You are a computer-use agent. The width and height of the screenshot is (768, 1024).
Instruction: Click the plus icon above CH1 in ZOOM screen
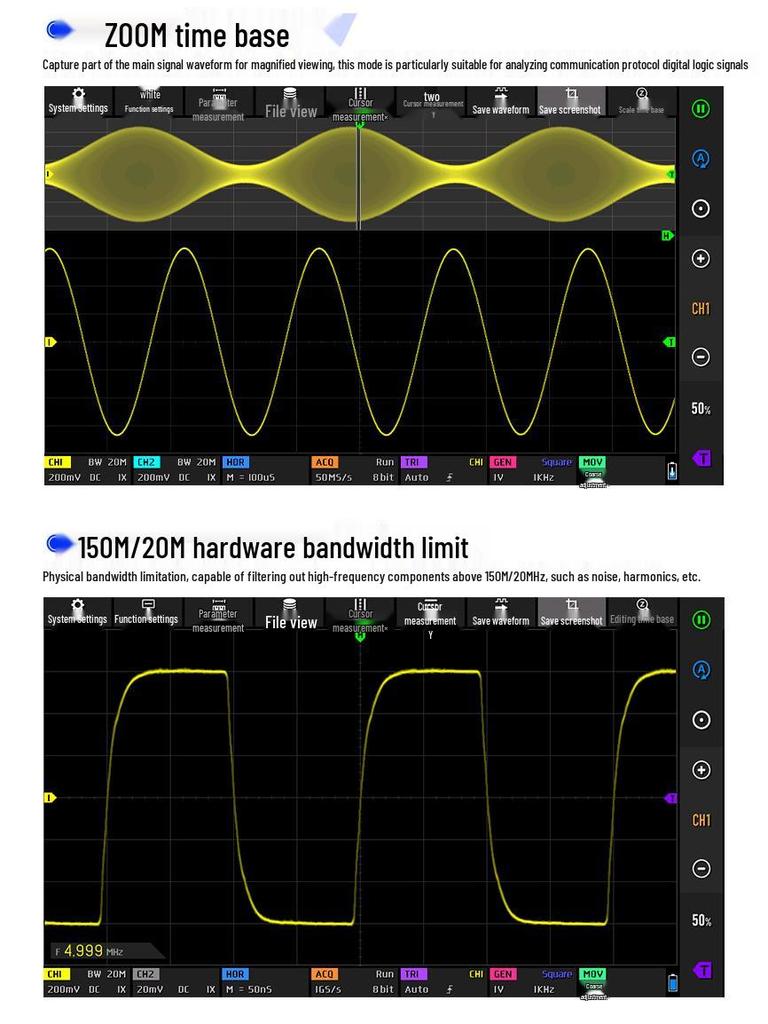tap(701, 258)
